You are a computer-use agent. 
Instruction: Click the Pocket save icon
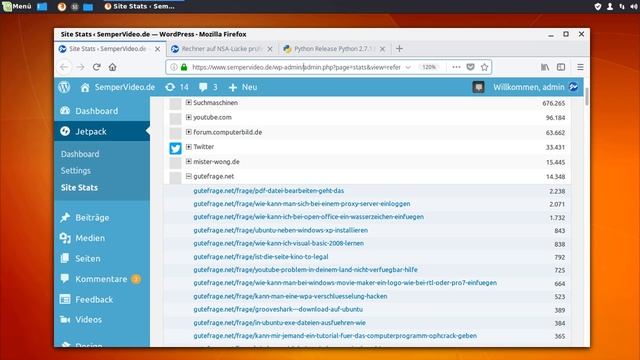coord(471,67)
